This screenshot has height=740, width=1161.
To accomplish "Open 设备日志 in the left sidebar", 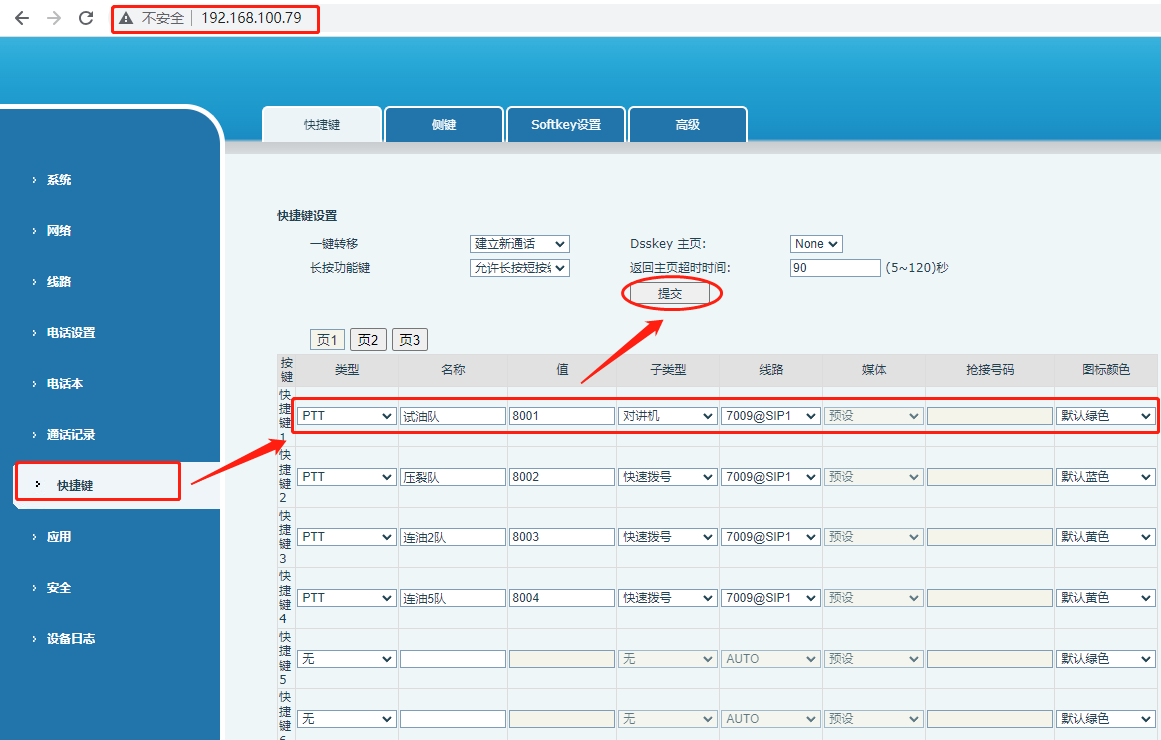I will point(71,639).
